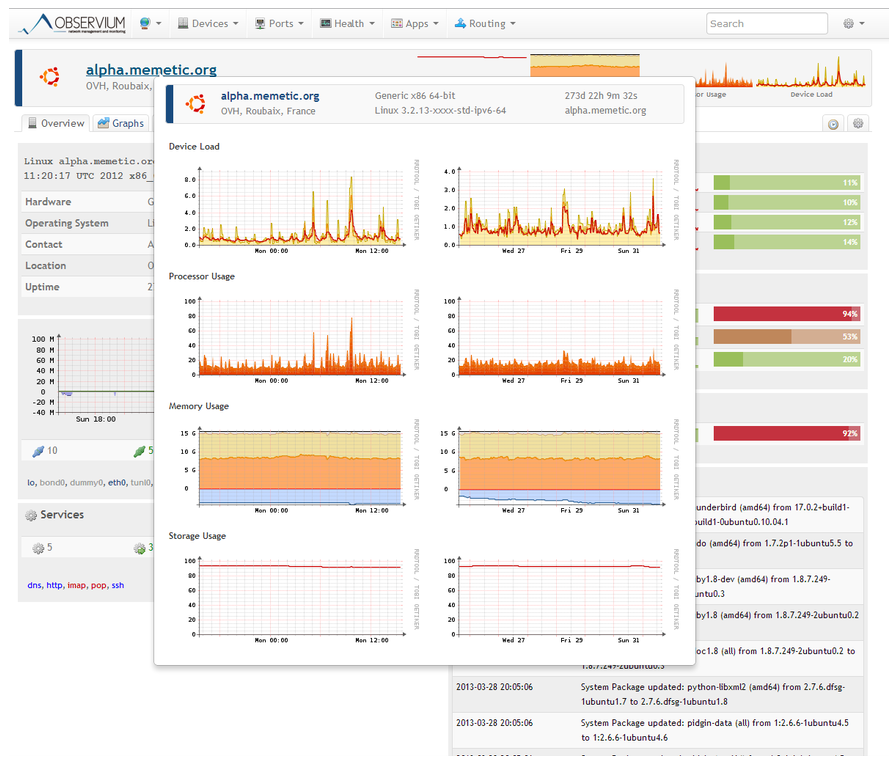The height and width of the screenshot is (764, 891).
Task: Click the gear icon showing 5 services
Action: 38,548
